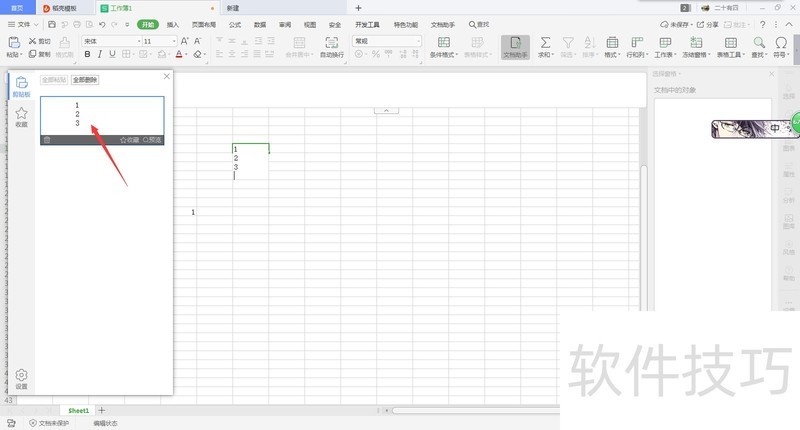Toggle Bold formatting
Viewport: 800px width, 430px height.
(x=87, y=54)
